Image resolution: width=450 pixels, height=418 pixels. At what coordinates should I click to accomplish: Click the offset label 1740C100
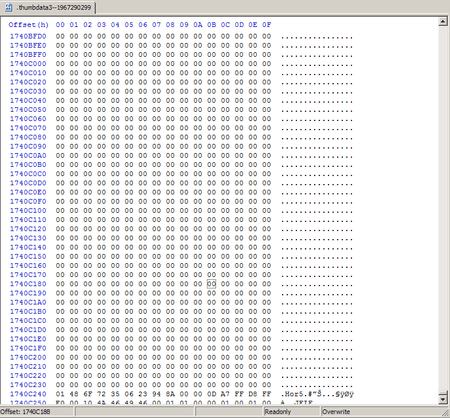click(28, 211)
